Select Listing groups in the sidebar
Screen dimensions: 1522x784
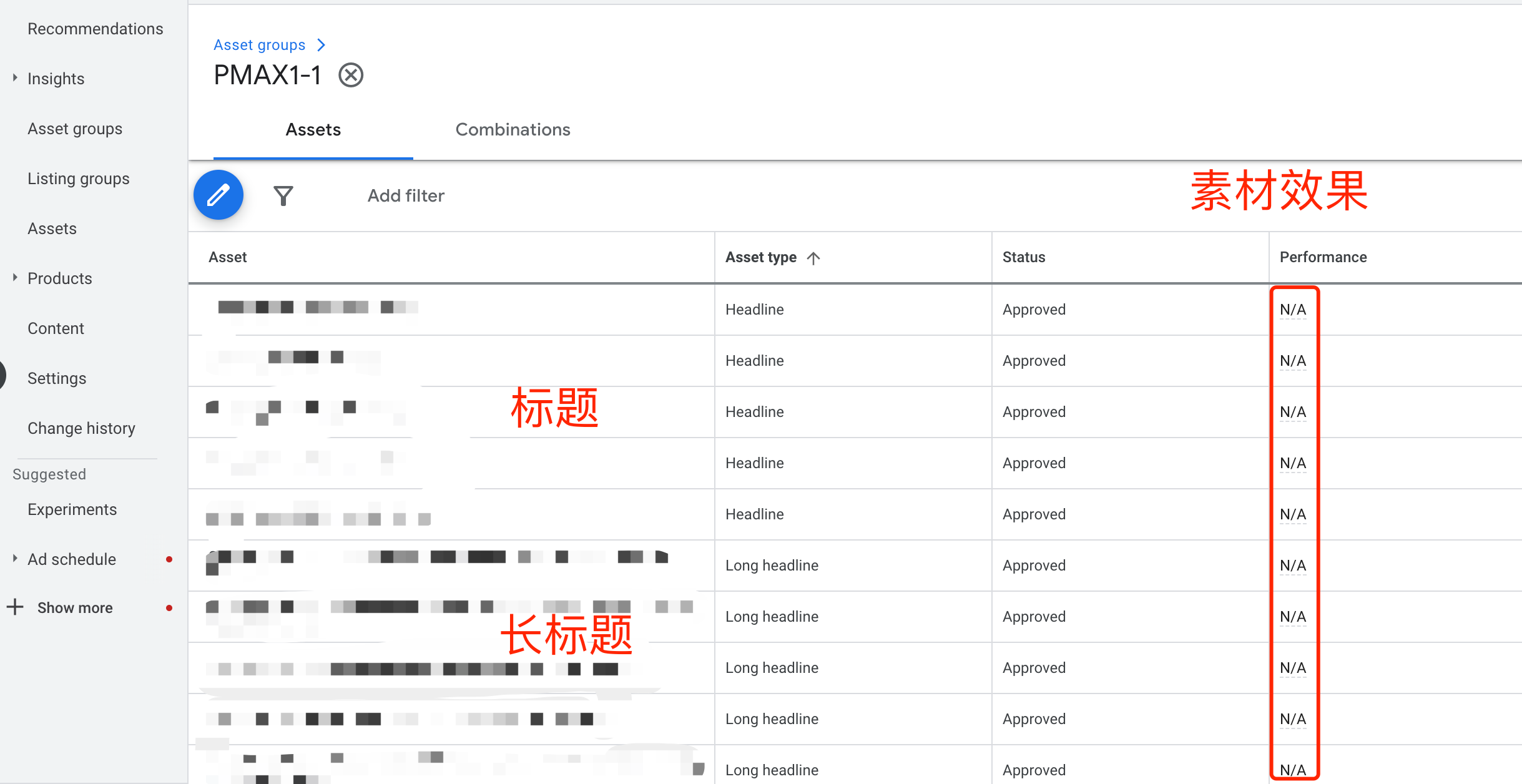[x=78, y=178]
